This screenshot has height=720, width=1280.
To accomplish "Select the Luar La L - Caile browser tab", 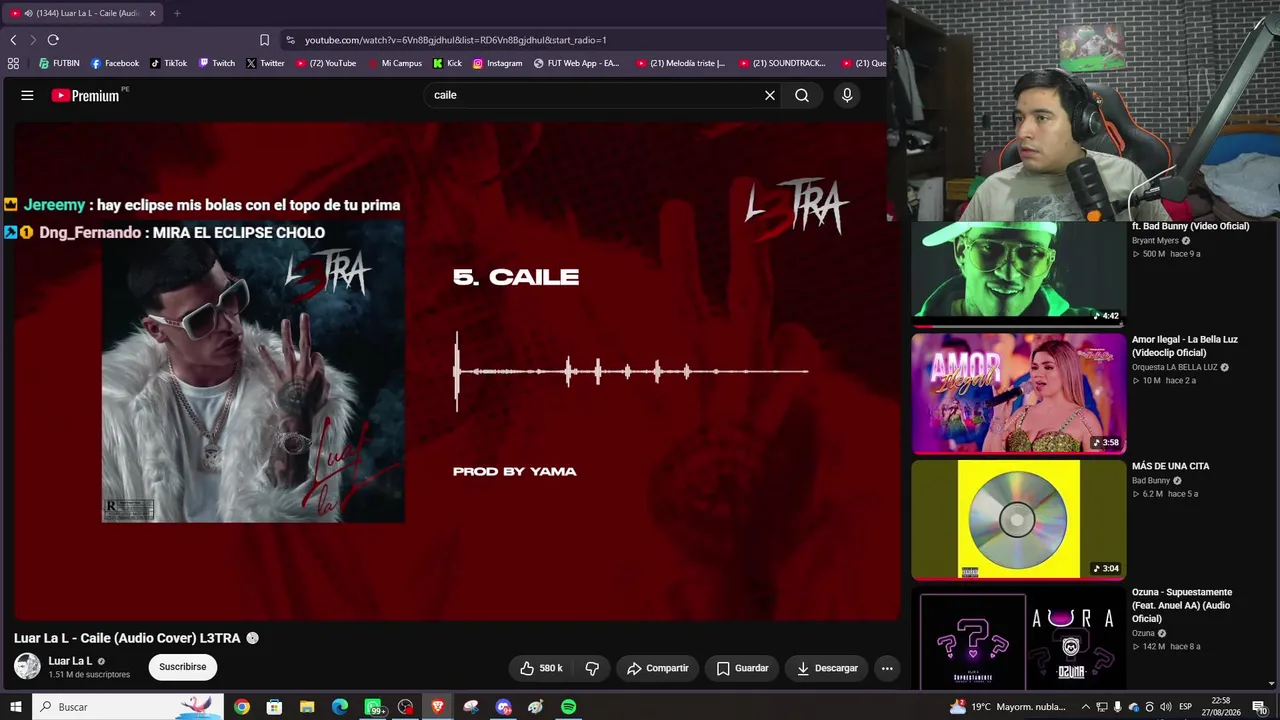I will [83, 13].
